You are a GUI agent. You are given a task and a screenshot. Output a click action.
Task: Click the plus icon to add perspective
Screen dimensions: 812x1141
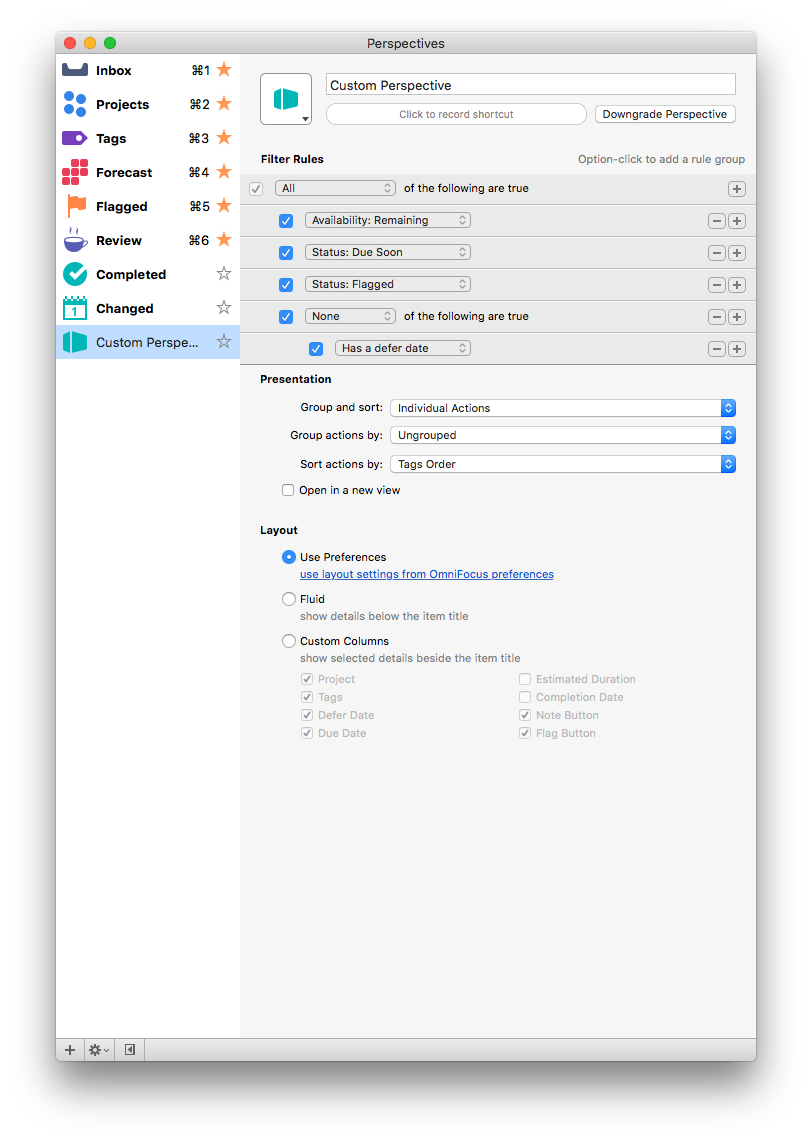(70, 1050)
